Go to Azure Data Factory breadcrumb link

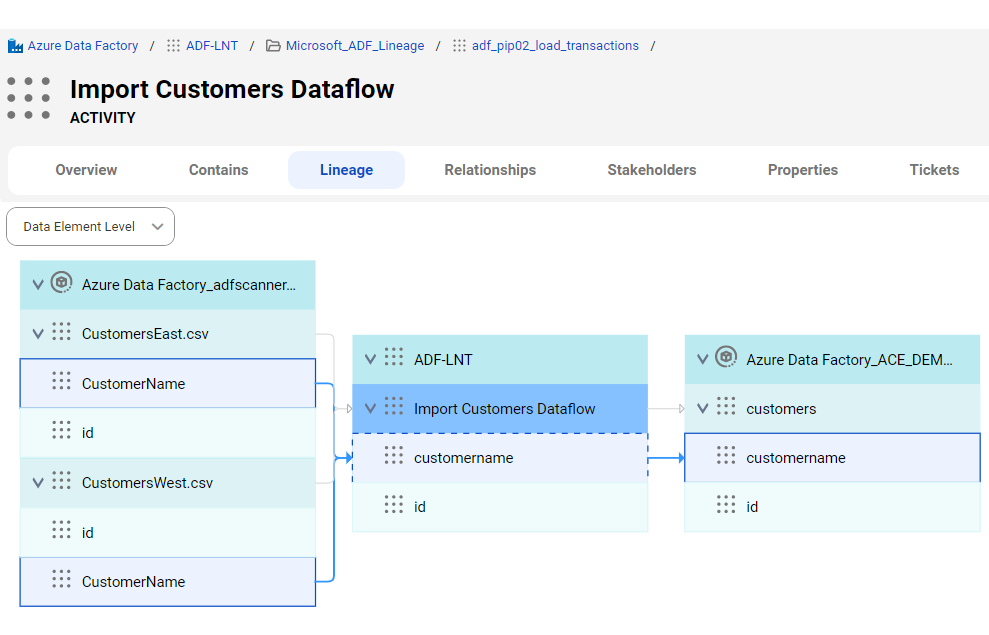tap(83, 45)
